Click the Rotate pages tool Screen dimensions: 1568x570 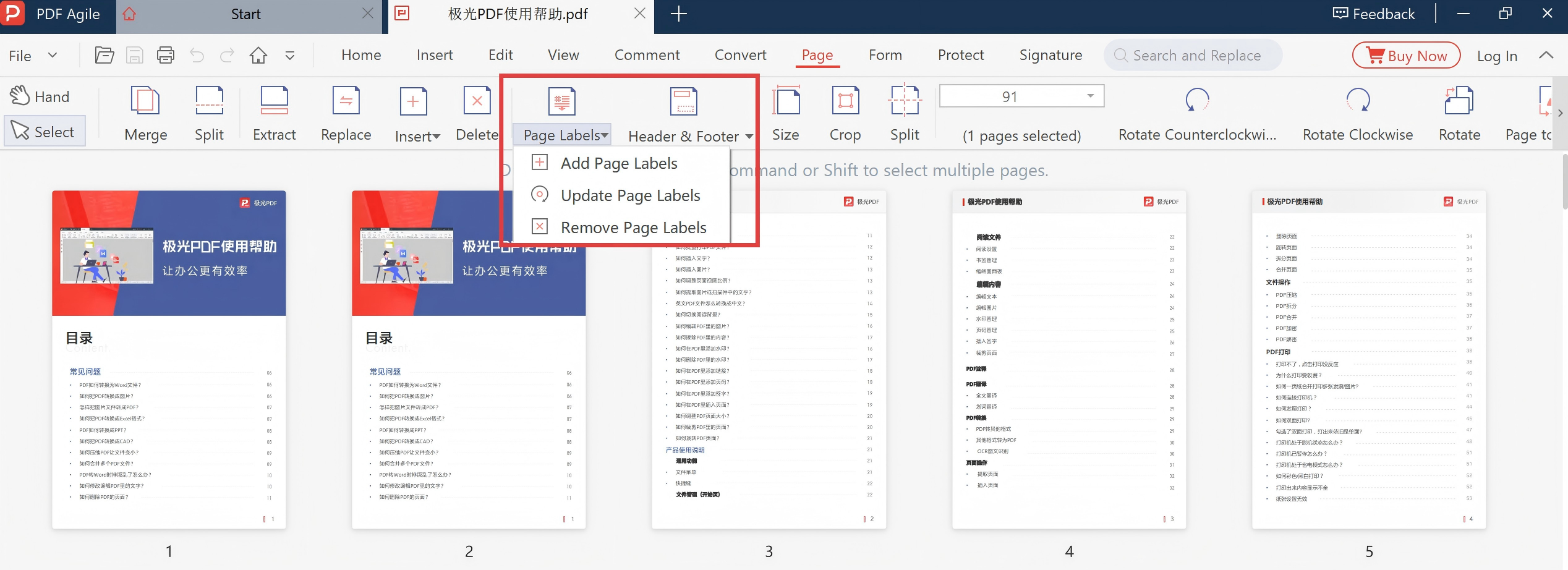pyautogui.click(x=1459, y=114)
